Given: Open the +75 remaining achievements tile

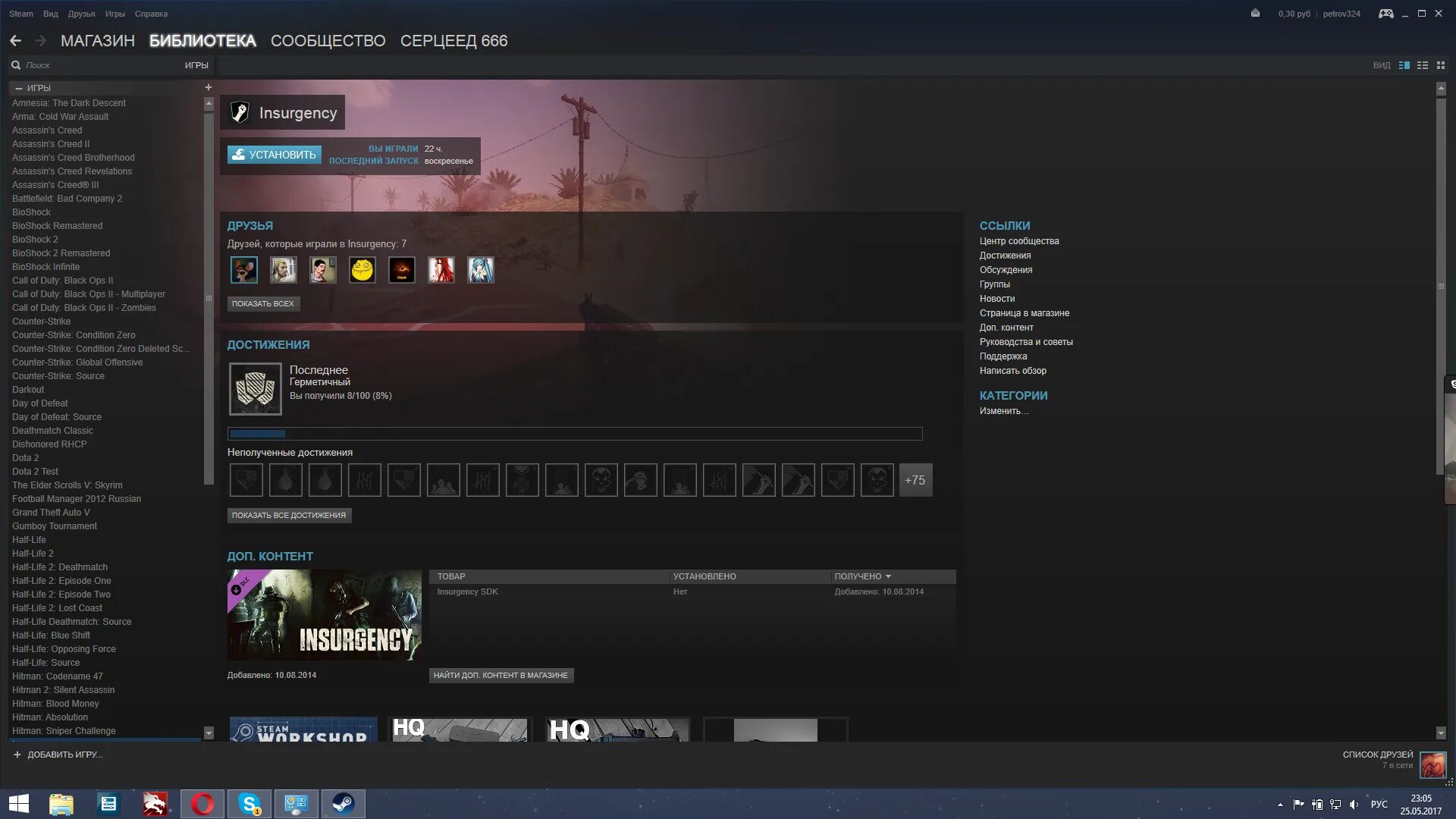Looking at the screenshot, I should tap(915, 480).
